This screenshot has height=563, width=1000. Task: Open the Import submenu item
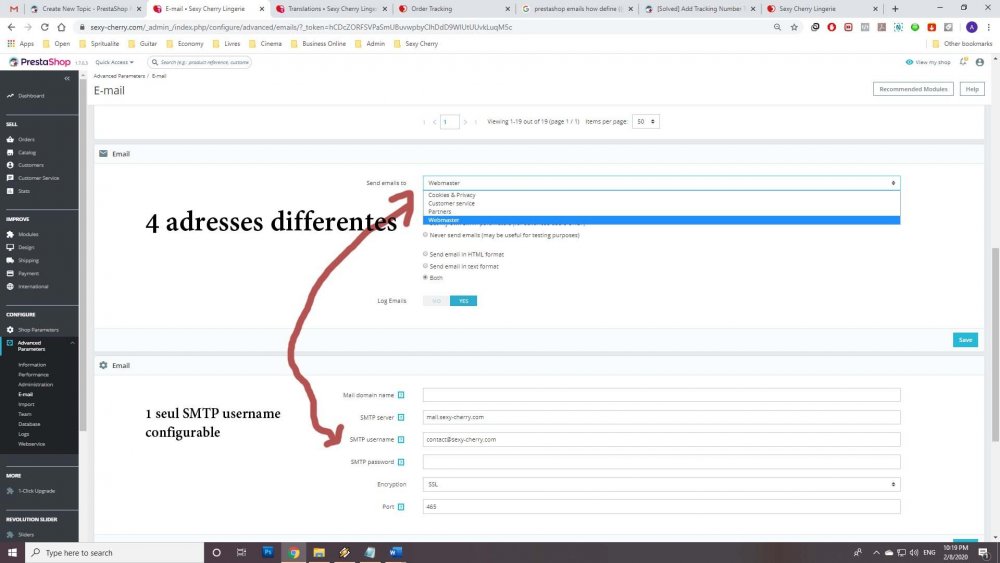click(x=26, y=404)
